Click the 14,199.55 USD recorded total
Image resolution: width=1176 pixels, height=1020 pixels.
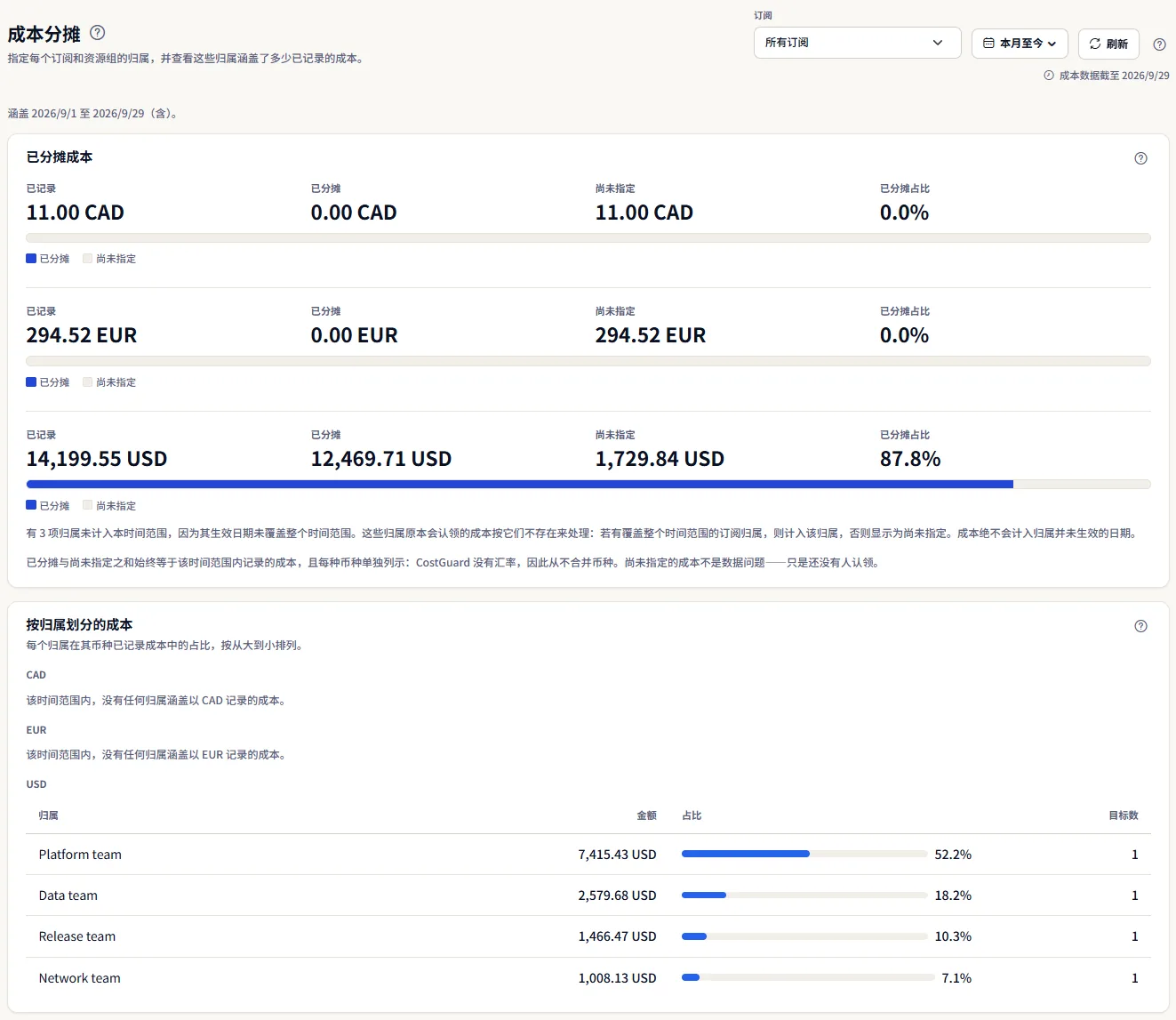97,459
